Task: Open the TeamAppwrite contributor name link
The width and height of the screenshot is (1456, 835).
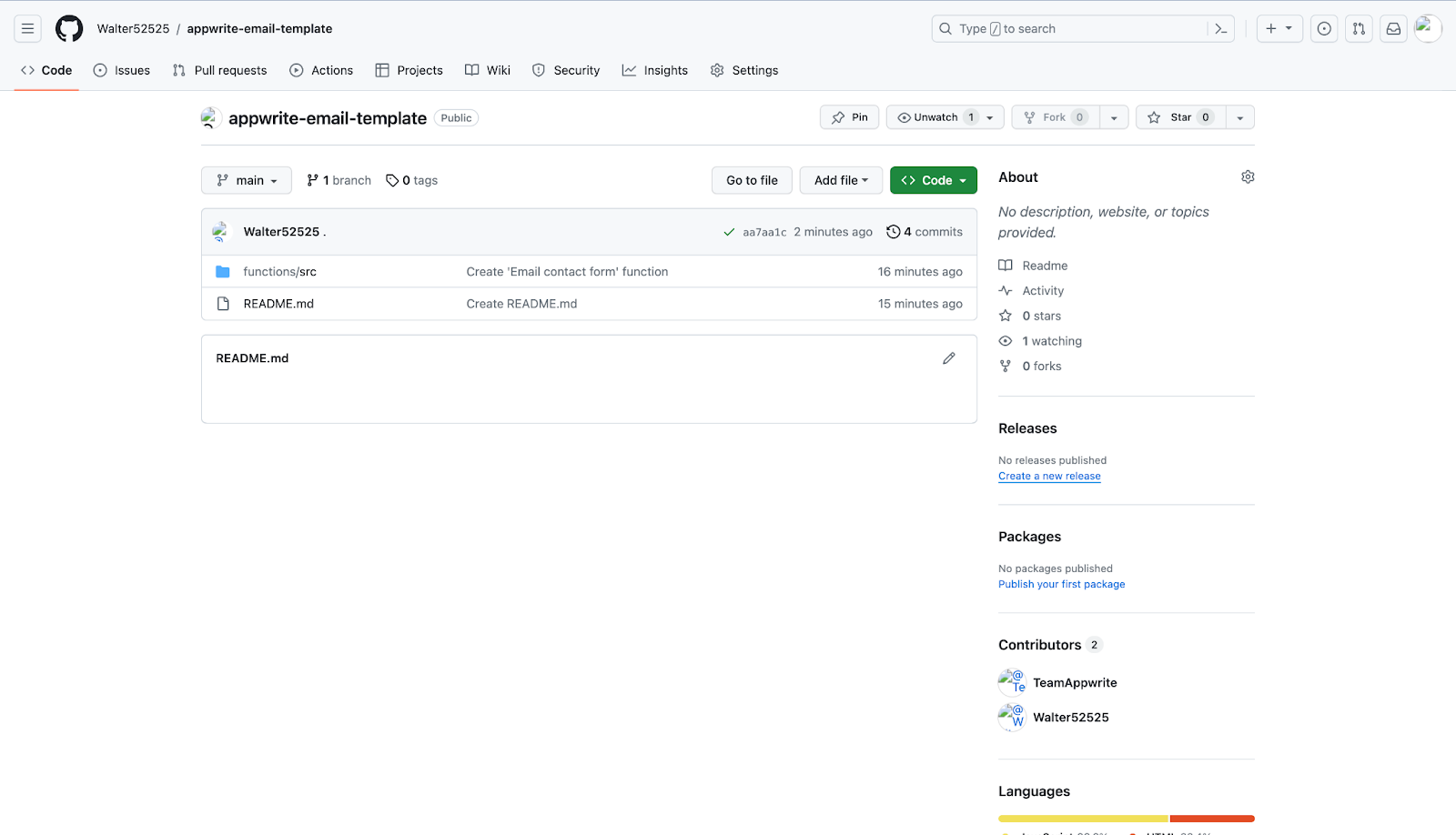Action: [x=1075, y=682]
